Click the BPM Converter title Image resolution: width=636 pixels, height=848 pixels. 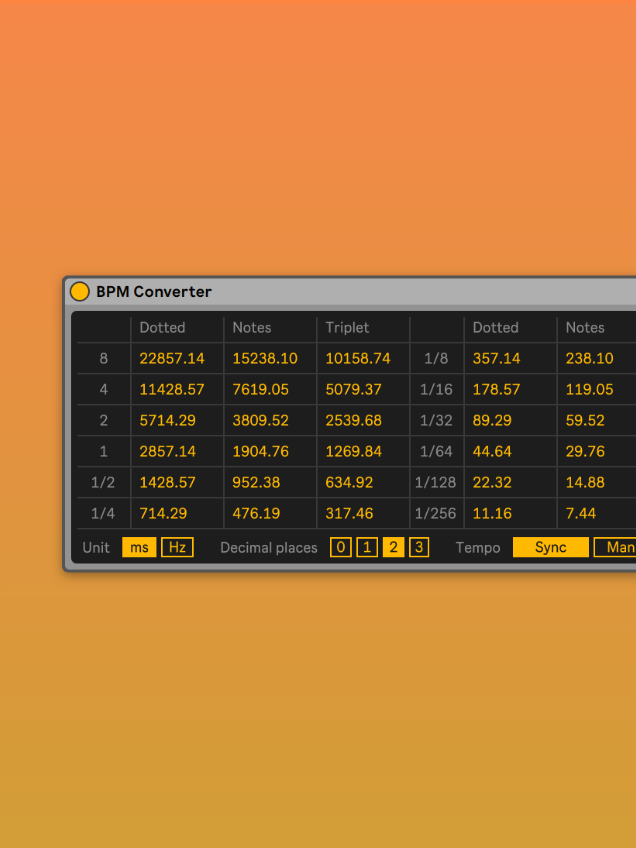[x=154, y=292]
